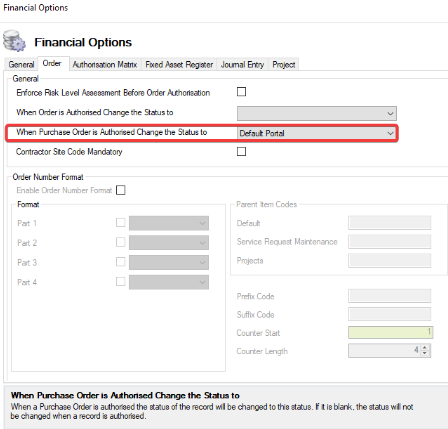Increase Counter Length with up arrow
The width and height of the screenshot is (448, 429).
coord(425,347)
